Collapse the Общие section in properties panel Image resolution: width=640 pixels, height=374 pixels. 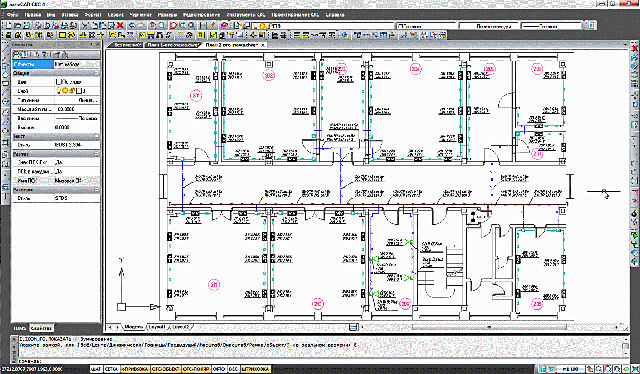97,73
